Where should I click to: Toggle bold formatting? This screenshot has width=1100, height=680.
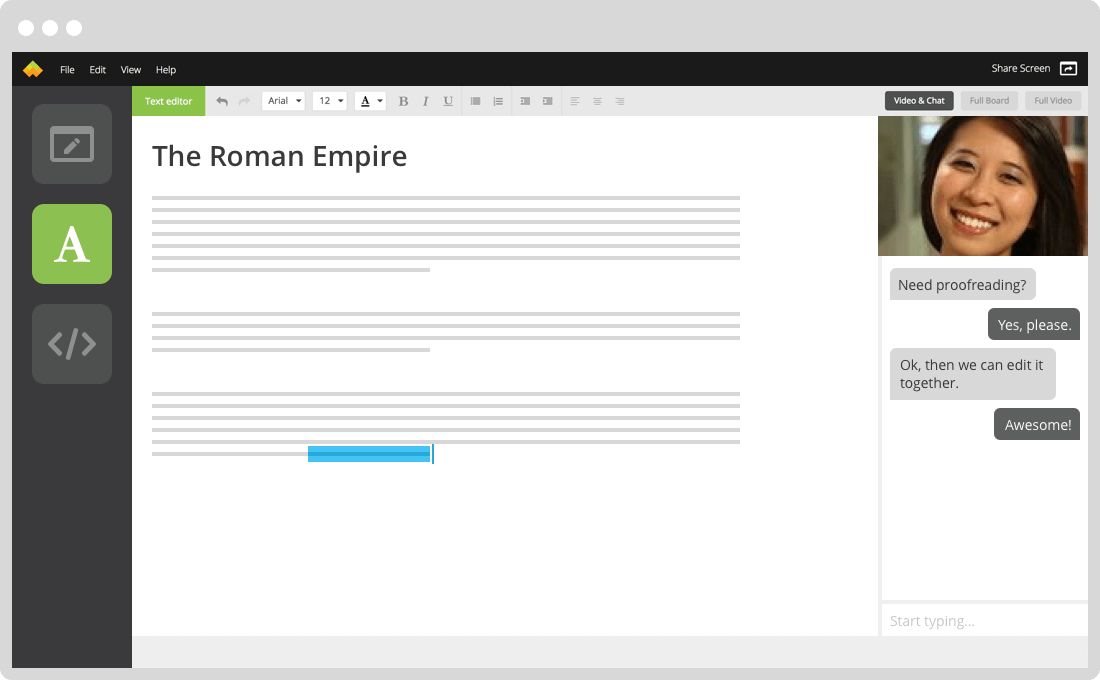(403, 101)
